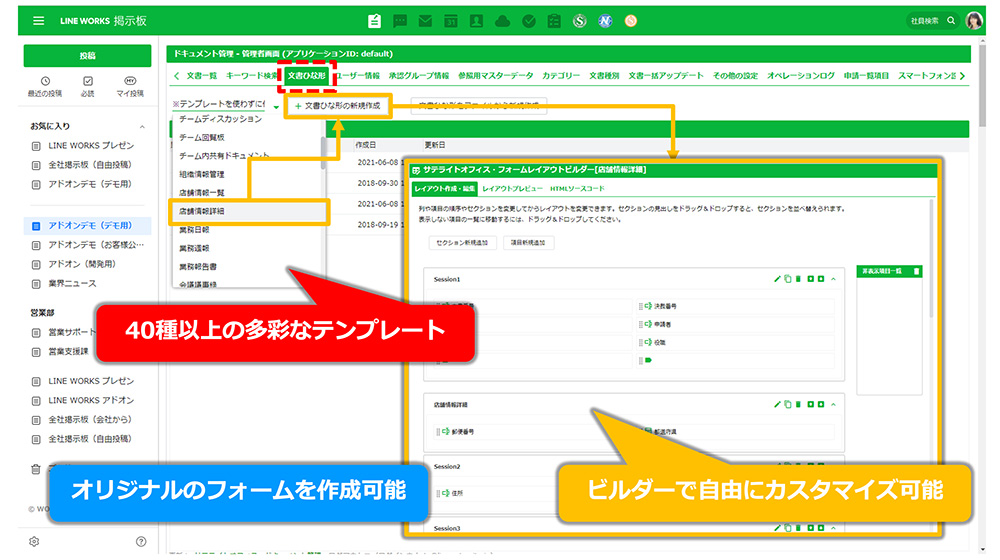This screenshot has height=560, width=1000.
Task: Open the survey clipboard icon in top bar
Action: coord(554,21)
